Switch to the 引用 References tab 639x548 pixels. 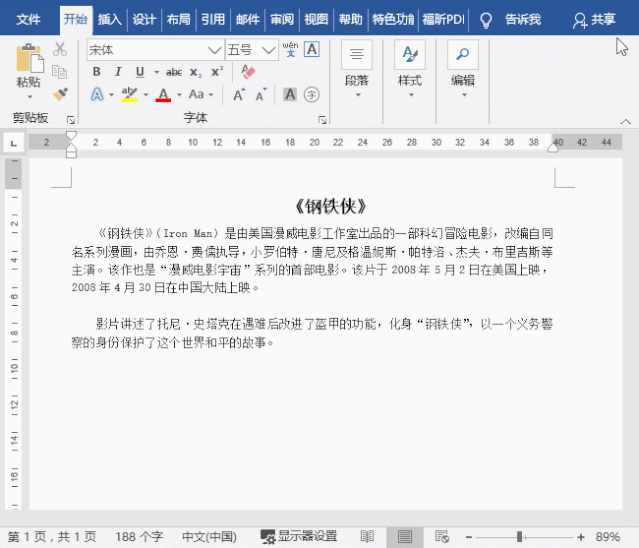[213, 20]
